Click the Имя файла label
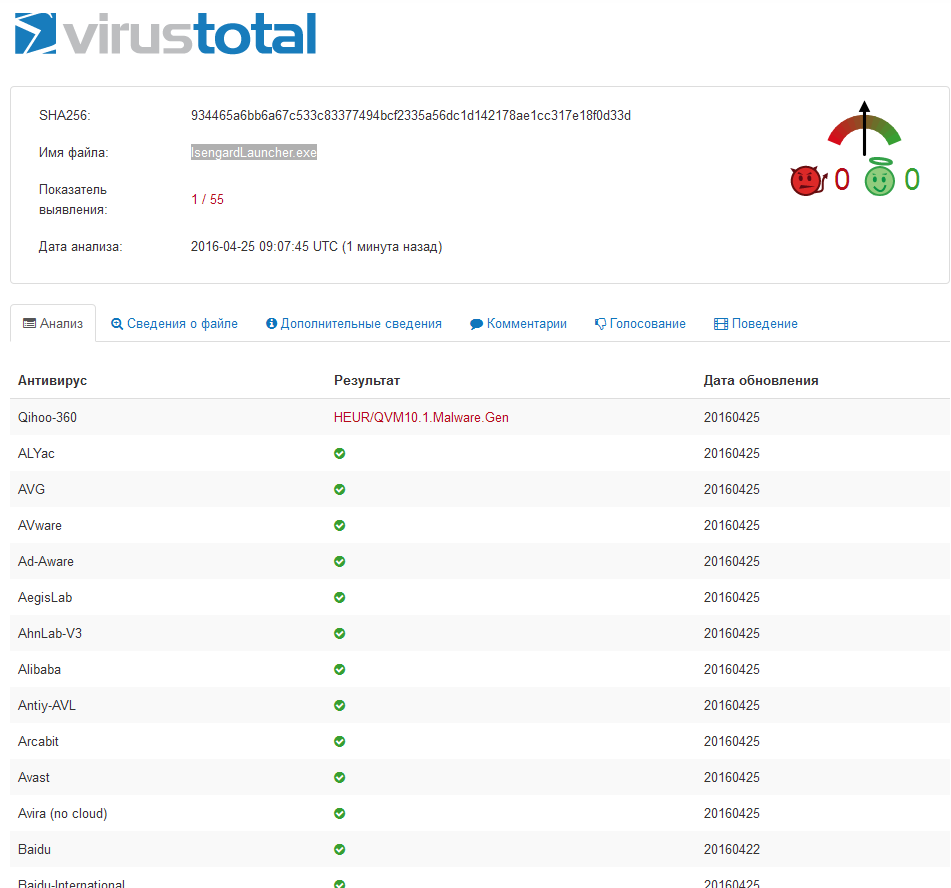Image resolution: width=951 pixels, height=888 pixels. point(73,152)
